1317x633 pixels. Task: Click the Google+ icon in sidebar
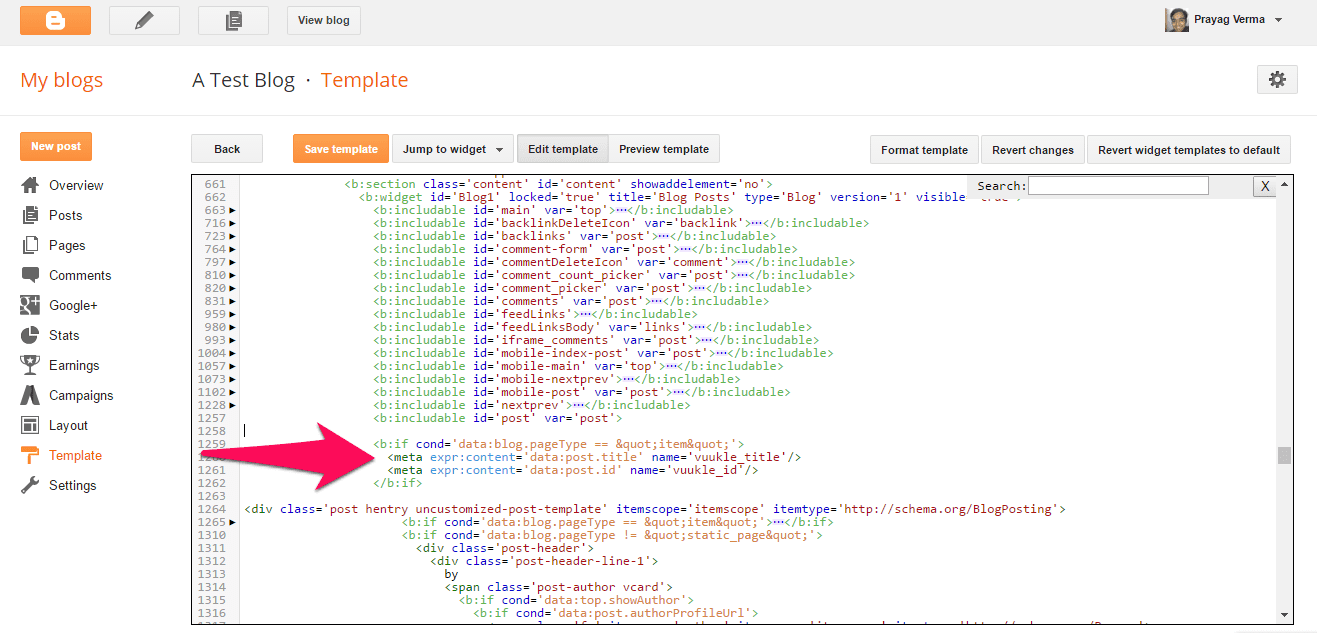pyautogui.click(x=30, y=305)
